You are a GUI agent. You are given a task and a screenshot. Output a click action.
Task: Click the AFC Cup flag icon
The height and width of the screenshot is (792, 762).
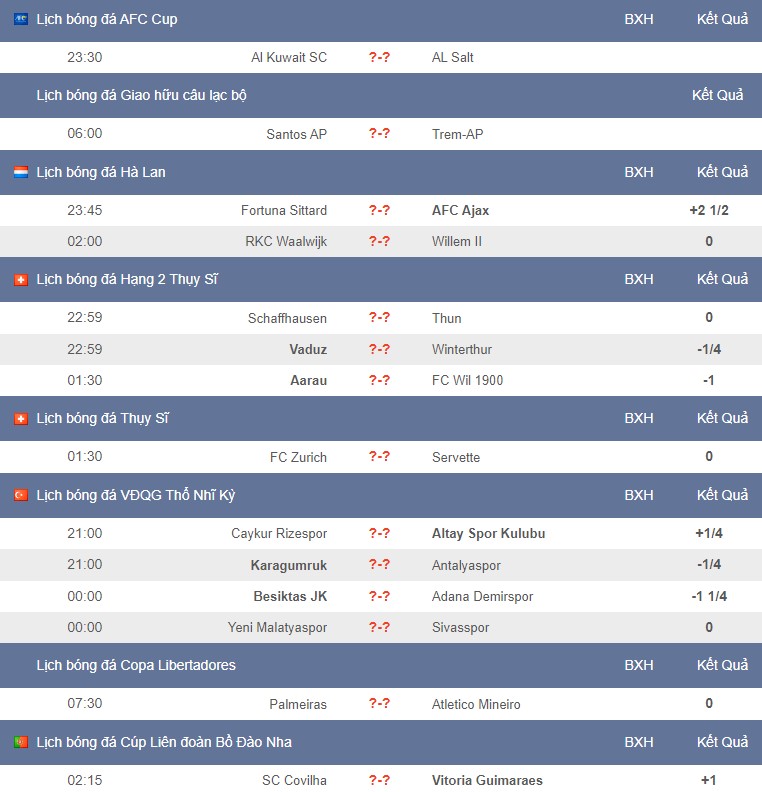(21, 19)
